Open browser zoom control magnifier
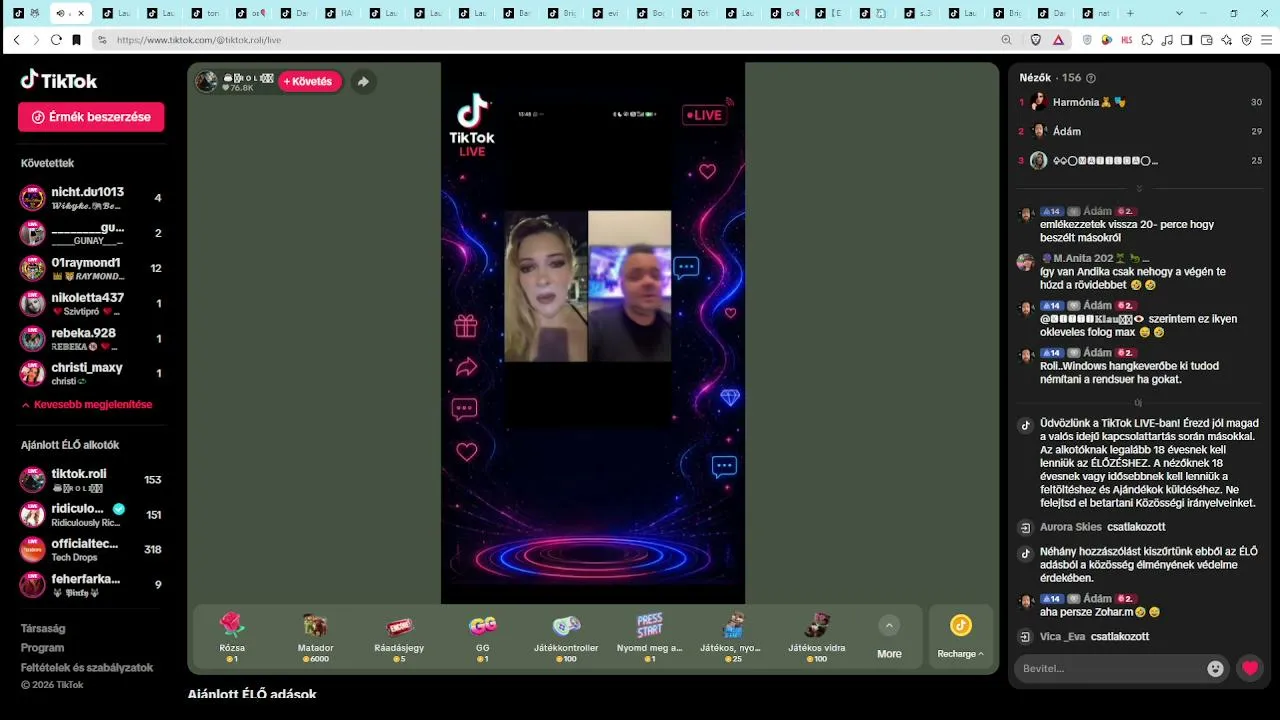 (1006, 40)
